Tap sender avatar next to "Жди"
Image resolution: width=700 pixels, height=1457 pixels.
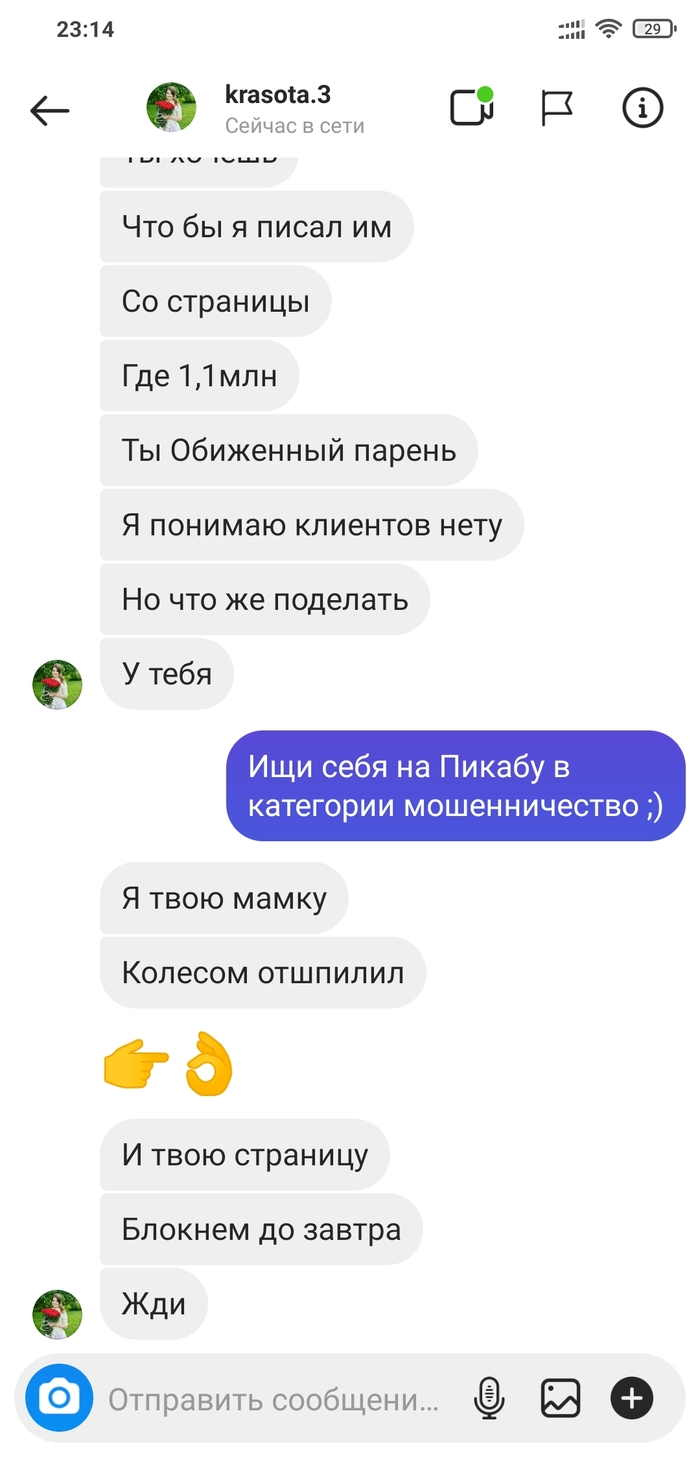(58, 1314)
